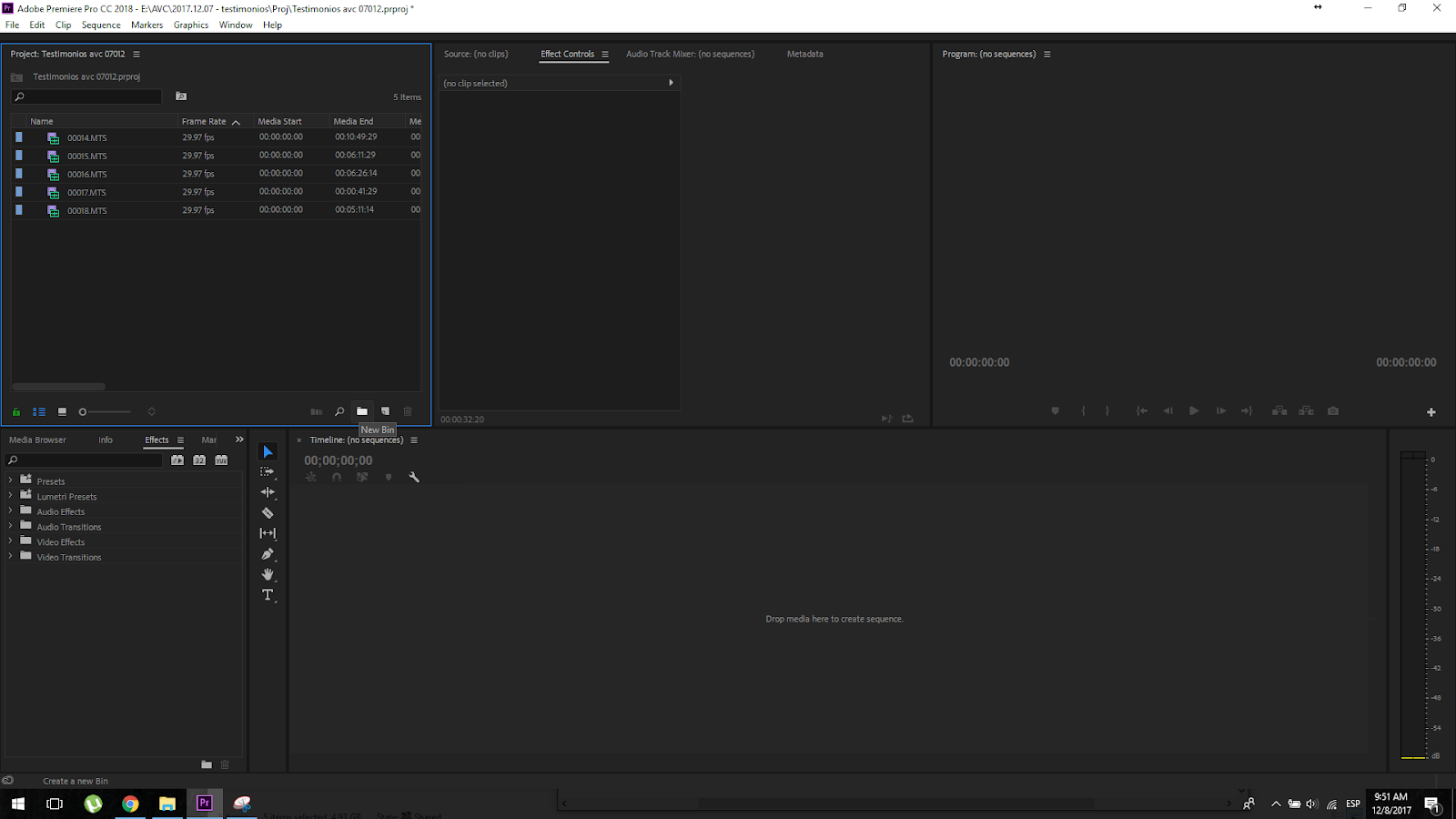The width and height of the screenshot is (1456, 819).
Task: Toggle nest sequence insert mode icon
Action: coord(311,477)
